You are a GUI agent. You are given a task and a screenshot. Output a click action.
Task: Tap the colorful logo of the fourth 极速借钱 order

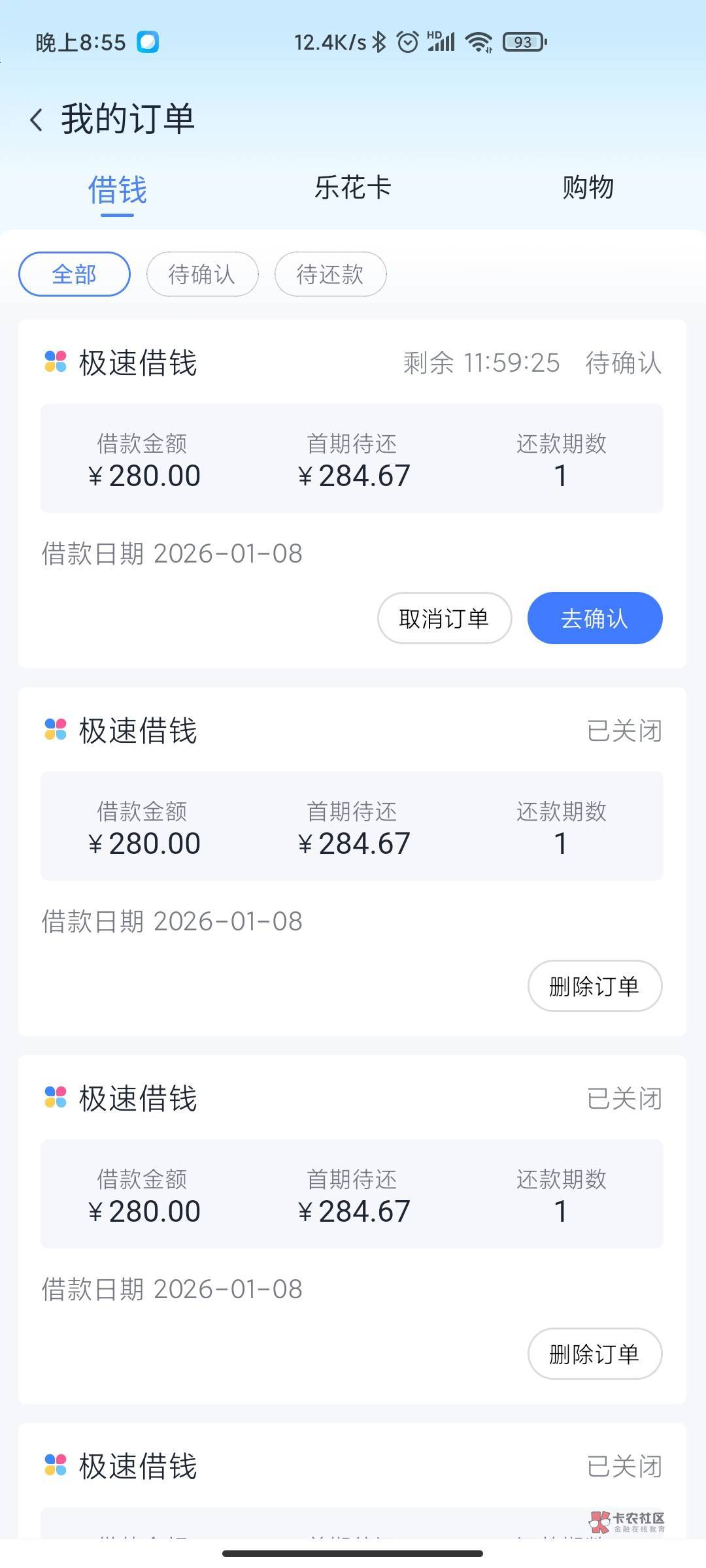click(56, 1465)
